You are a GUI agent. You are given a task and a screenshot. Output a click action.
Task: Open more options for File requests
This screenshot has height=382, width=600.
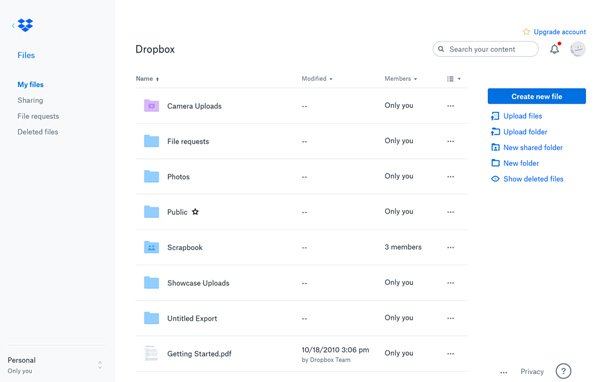451,141
